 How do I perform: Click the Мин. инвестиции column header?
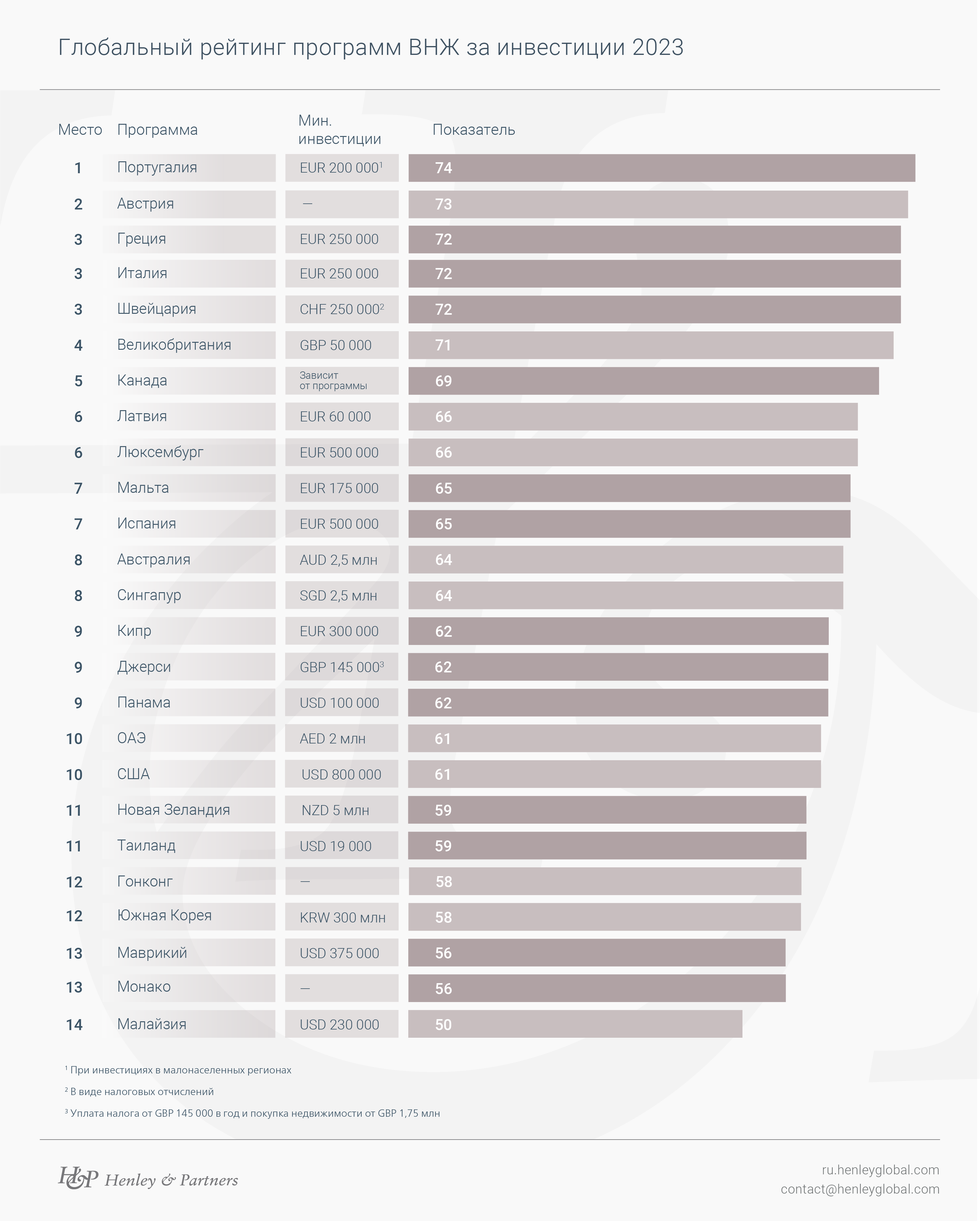tap(339, 130)
